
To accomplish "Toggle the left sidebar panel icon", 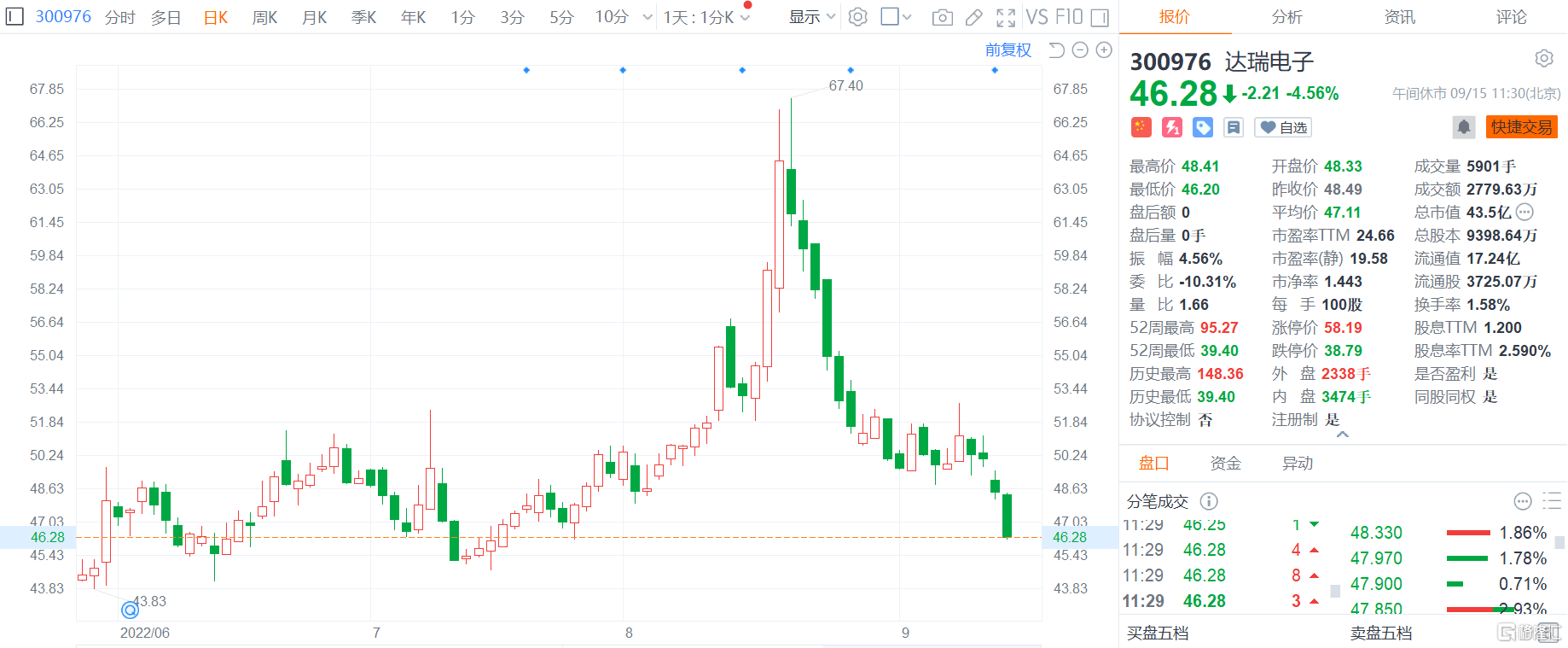I will (15, 16).
